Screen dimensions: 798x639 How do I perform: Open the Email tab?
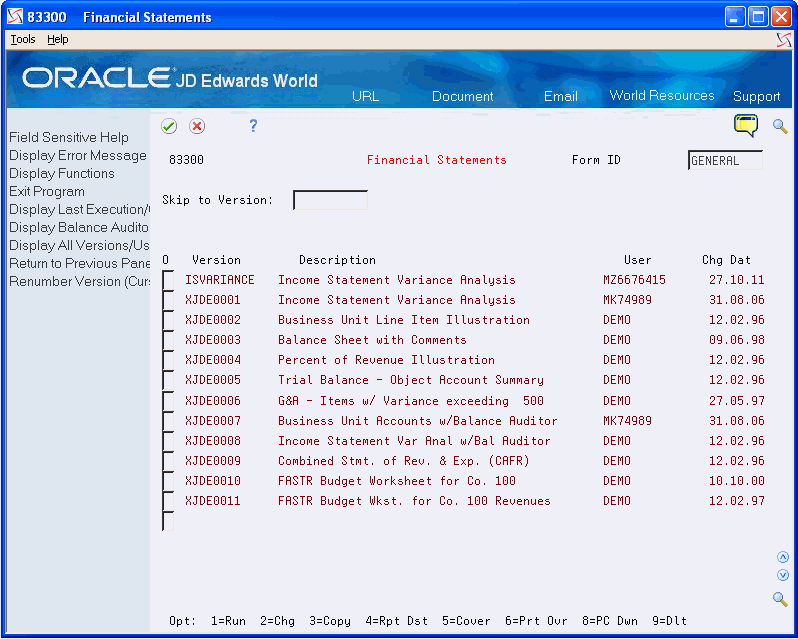coord(560,96)
